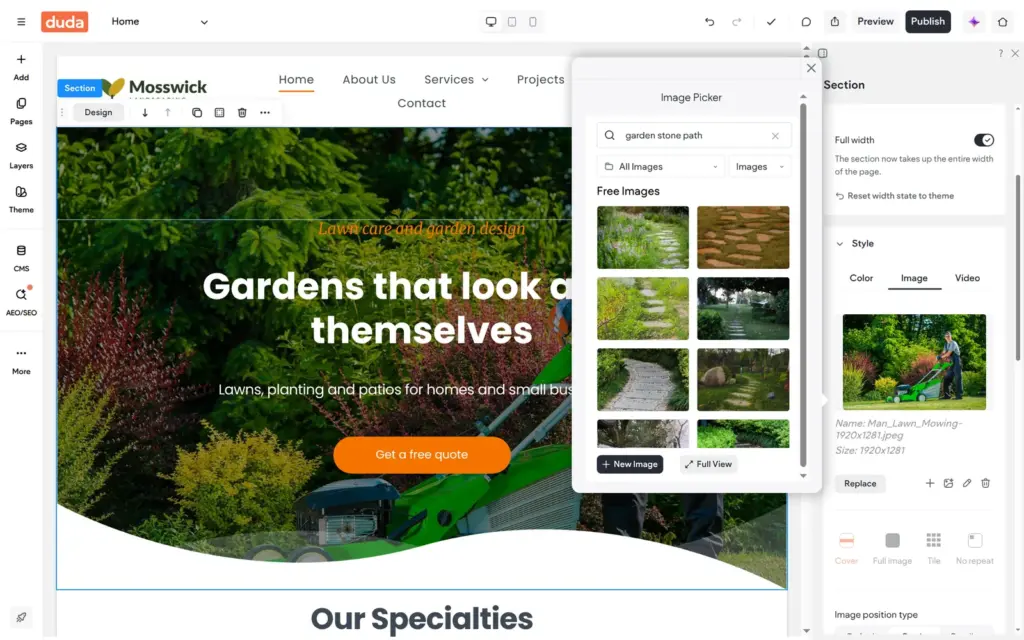Click in the image search field
The width and height of the screenshot is (1024, 640).
pos(694,136)
